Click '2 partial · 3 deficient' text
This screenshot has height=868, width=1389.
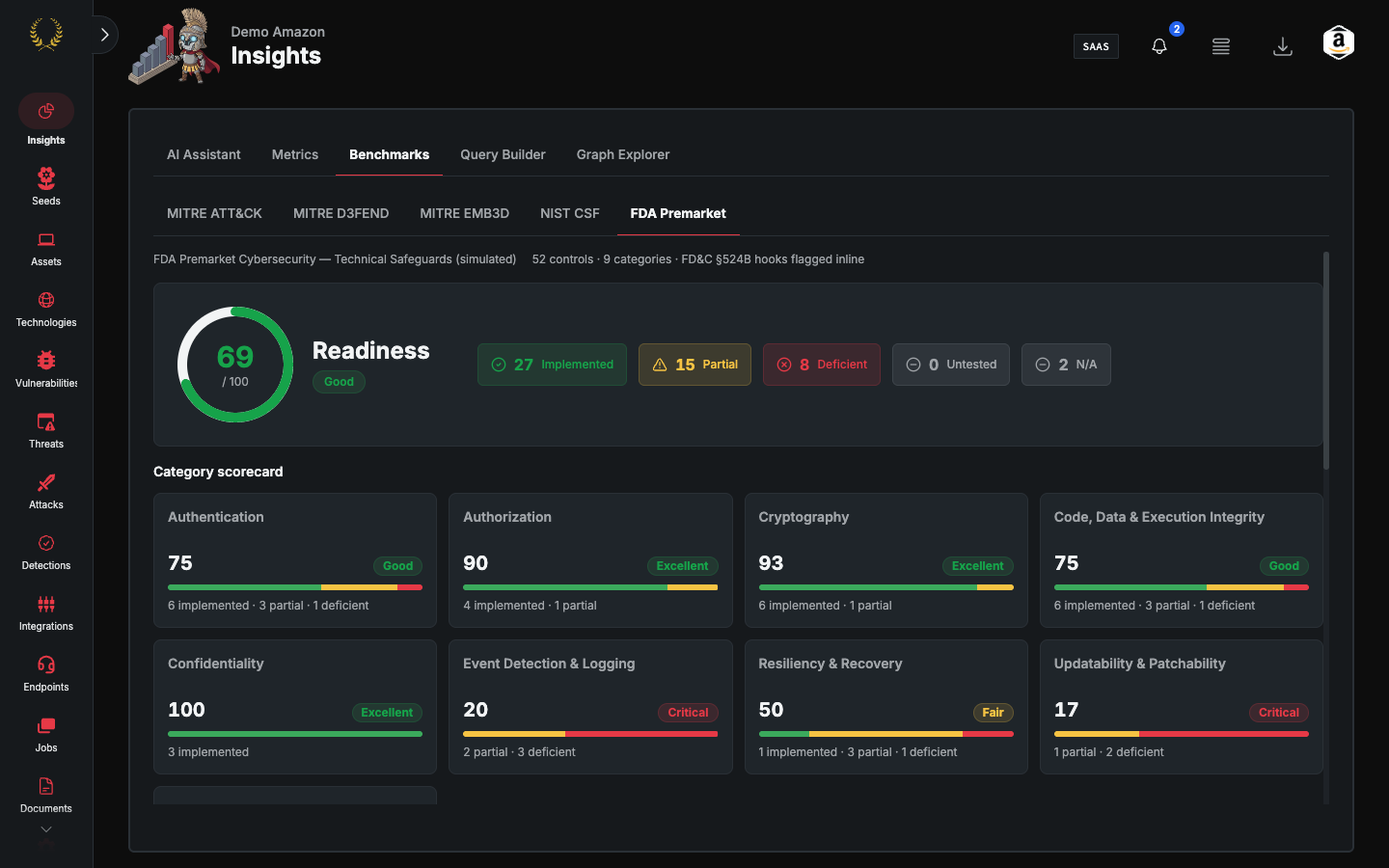tap(519, 752)
